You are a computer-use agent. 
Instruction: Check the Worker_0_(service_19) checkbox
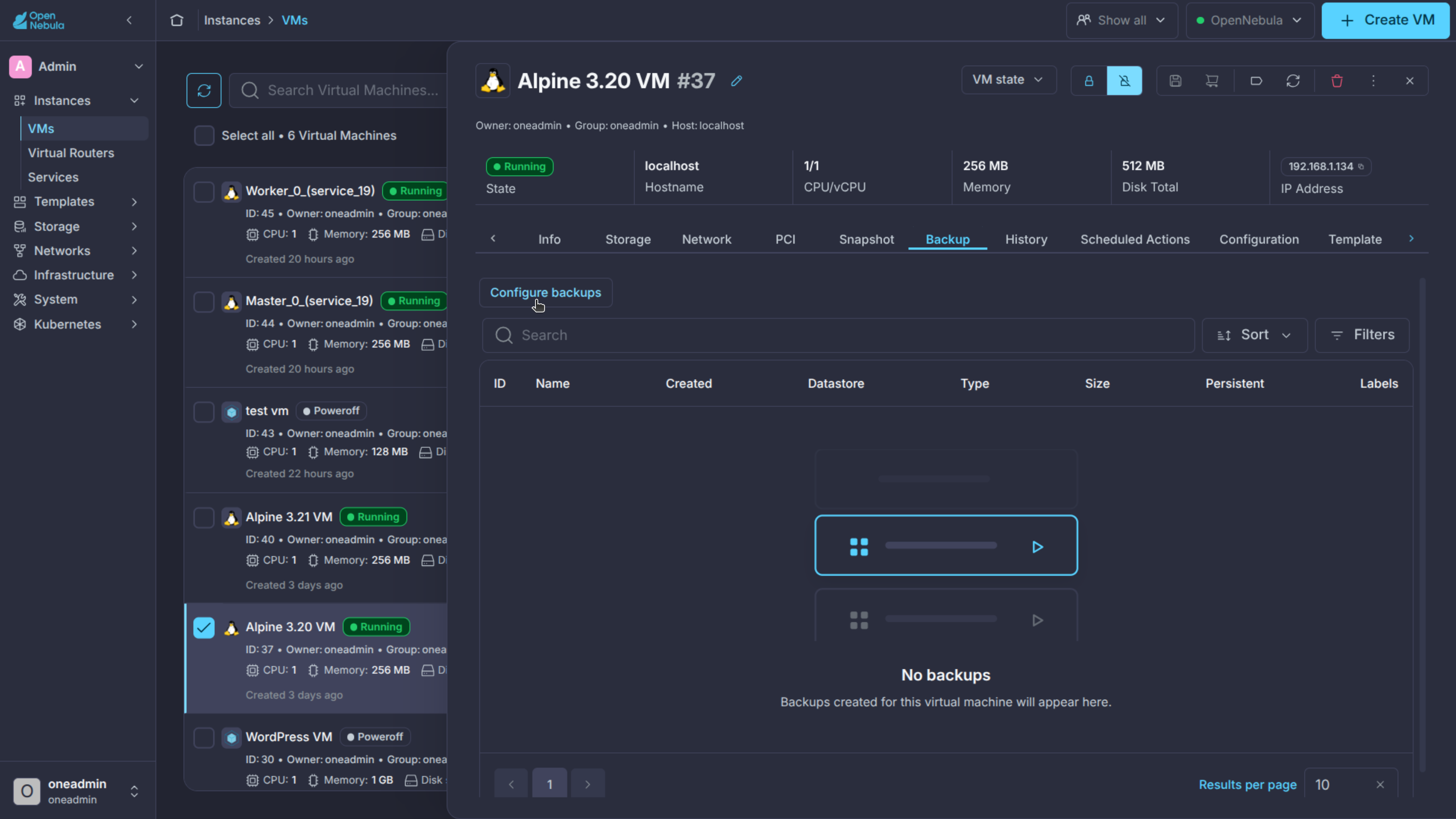pos(204,192)
